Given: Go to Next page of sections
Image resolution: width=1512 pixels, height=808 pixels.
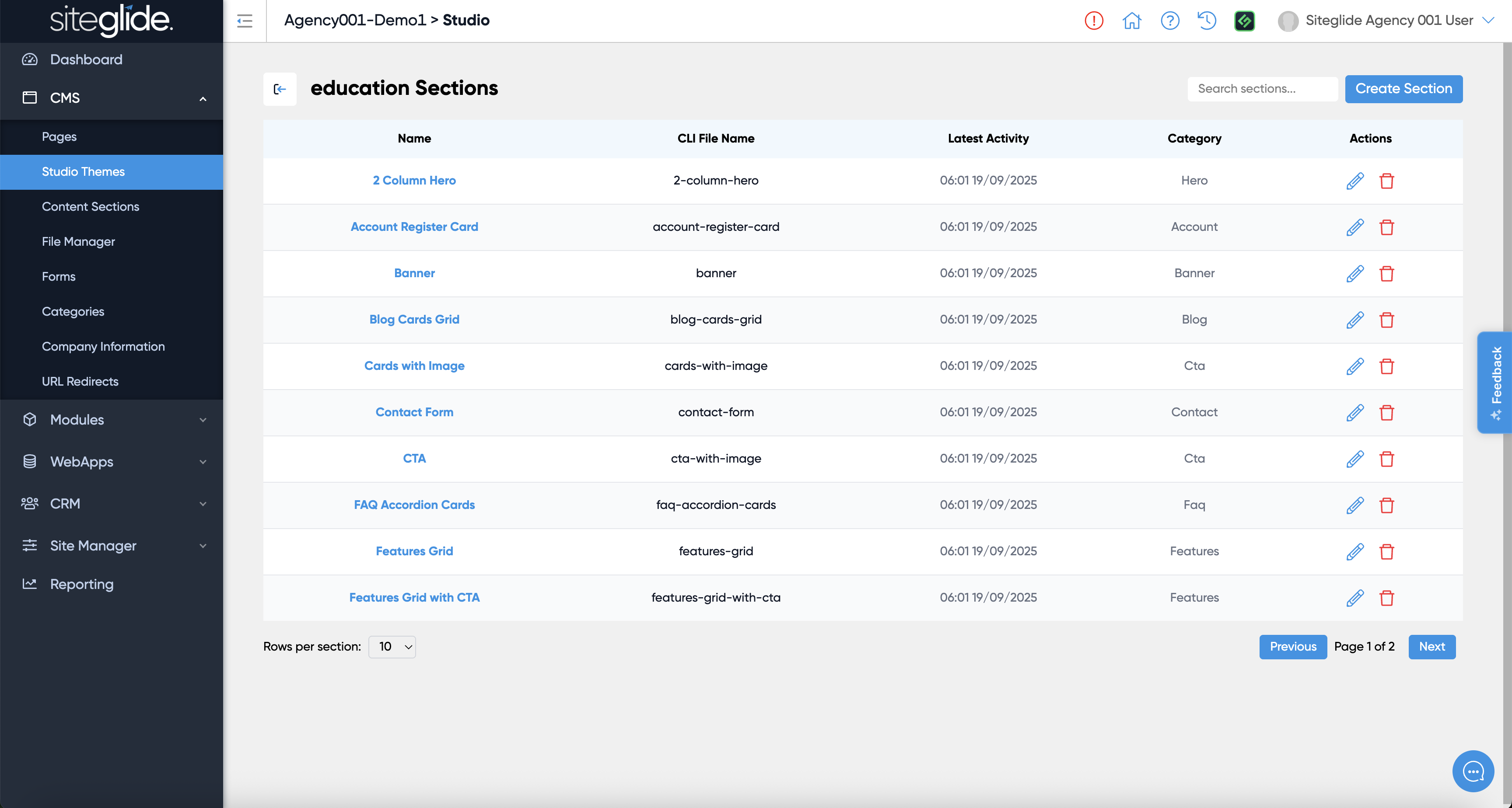Looking at the screenshot, I should pyautogui.click(x=1431, y=647).
